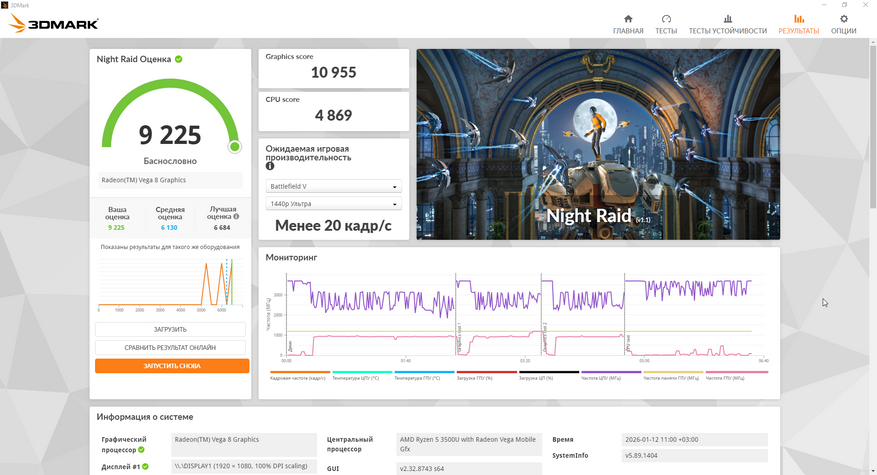The image size is (877, 475).
Task: Select the РЕЗУЛЬТАТЫ results tab
Action: click(799, 25)
